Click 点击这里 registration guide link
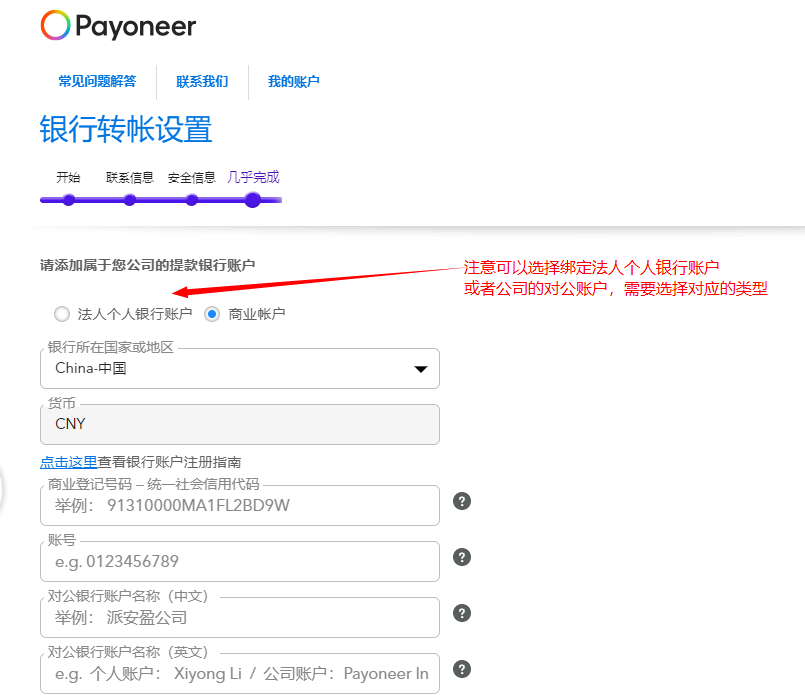Screen dimensions: 805x697 coord(69,462)
